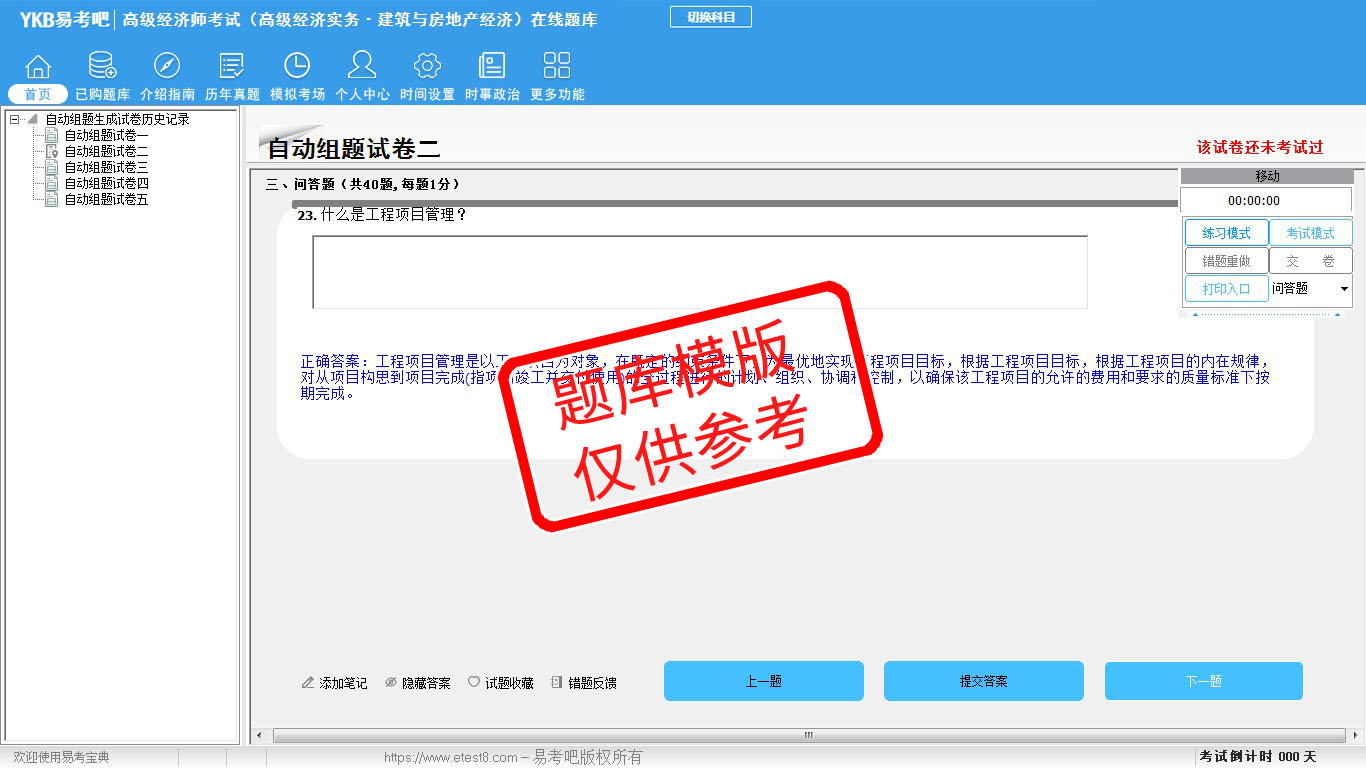Collapse the 自动组题生成试卷历史记录 tree node
1366x768 pixels.
[15, 119]
